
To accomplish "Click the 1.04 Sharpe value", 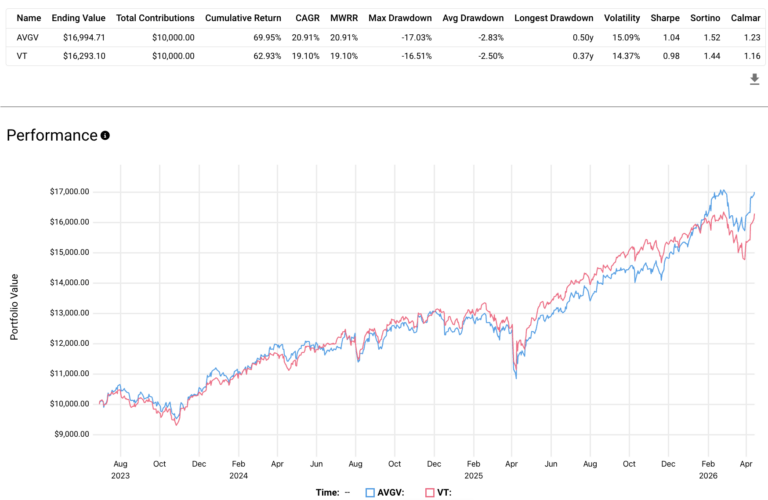I will click(671, 38).
